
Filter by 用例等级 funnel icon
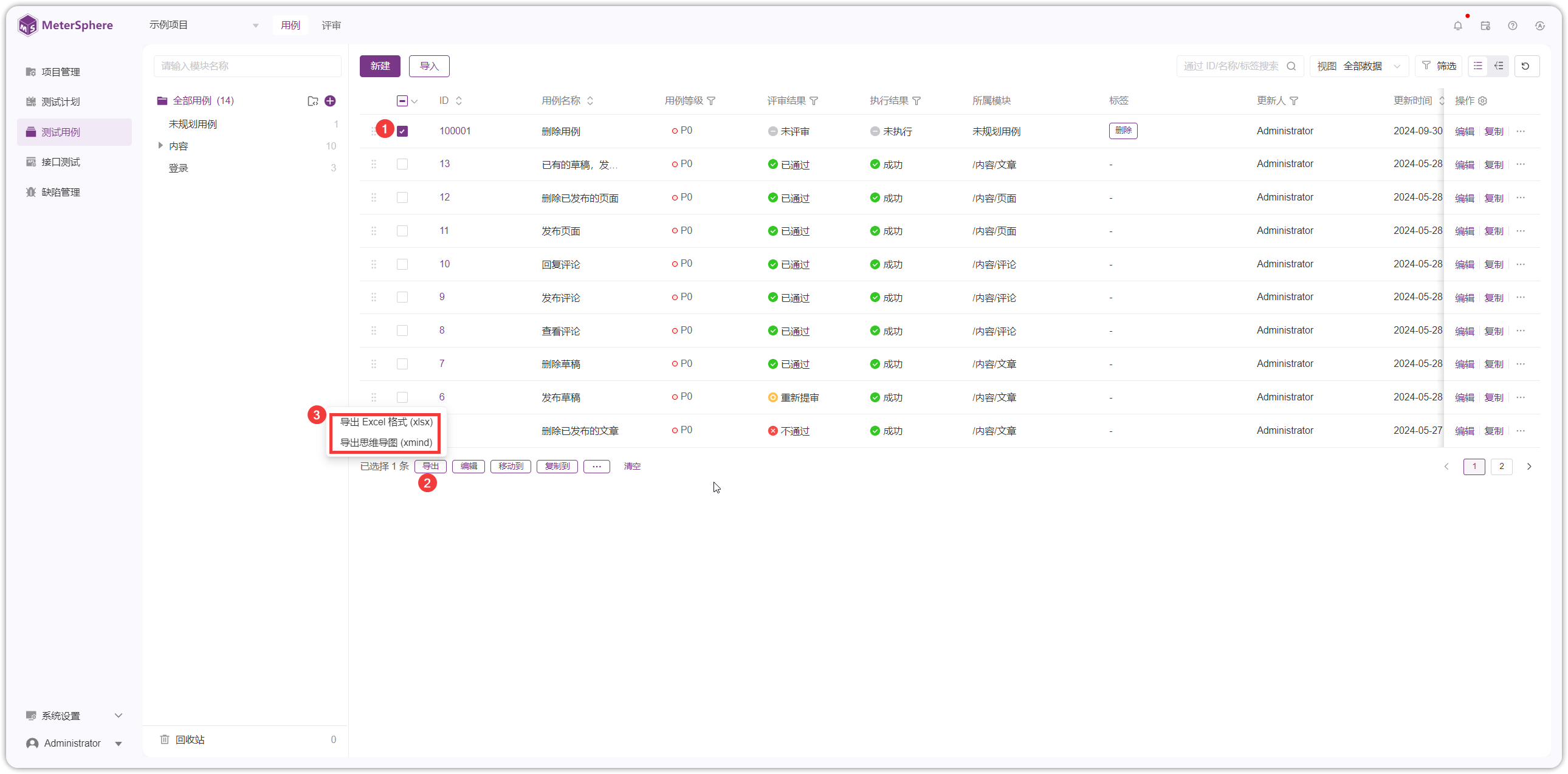click(711, 101)
